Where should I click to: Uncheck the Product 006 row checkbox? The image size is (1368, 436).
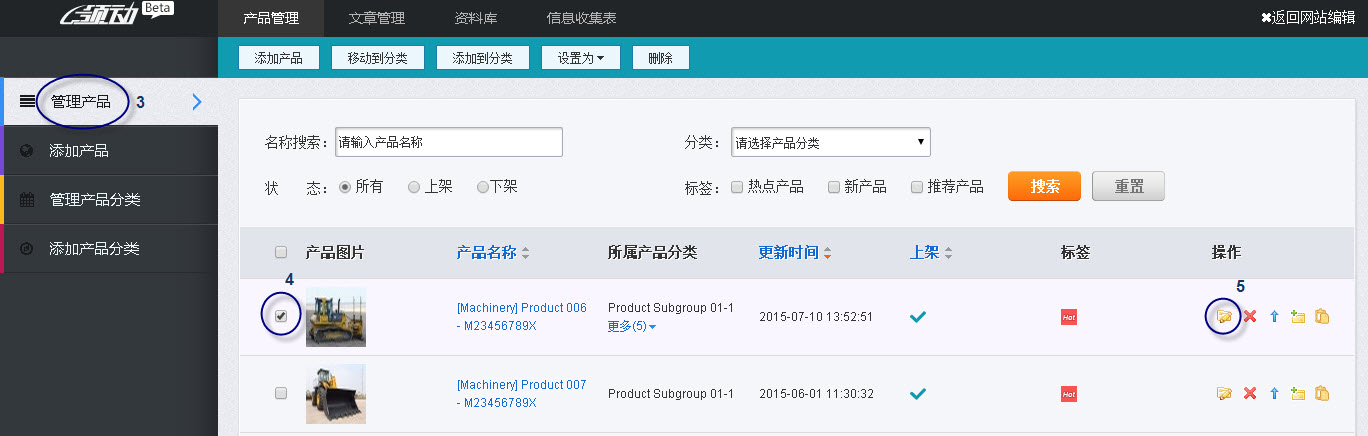[x=281, y=316]
